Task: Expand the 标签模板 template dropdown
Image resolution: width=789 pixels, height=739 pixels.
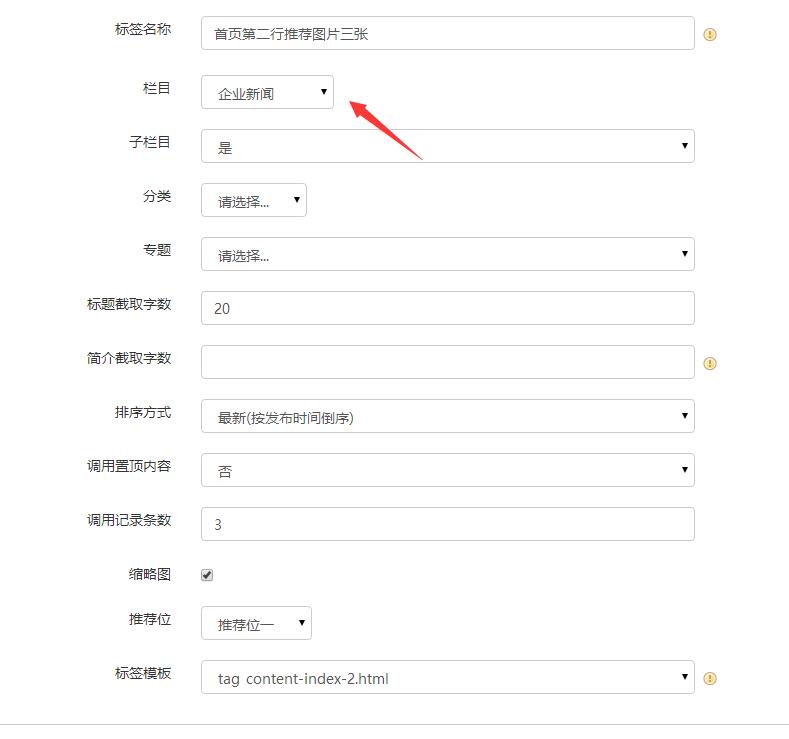Action: 447,678
